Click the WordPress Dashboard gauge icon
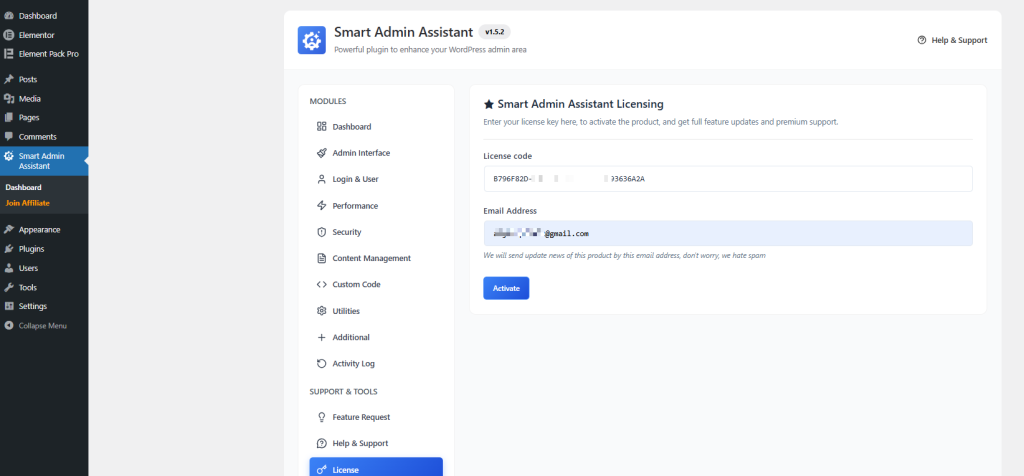 (8, 16)
